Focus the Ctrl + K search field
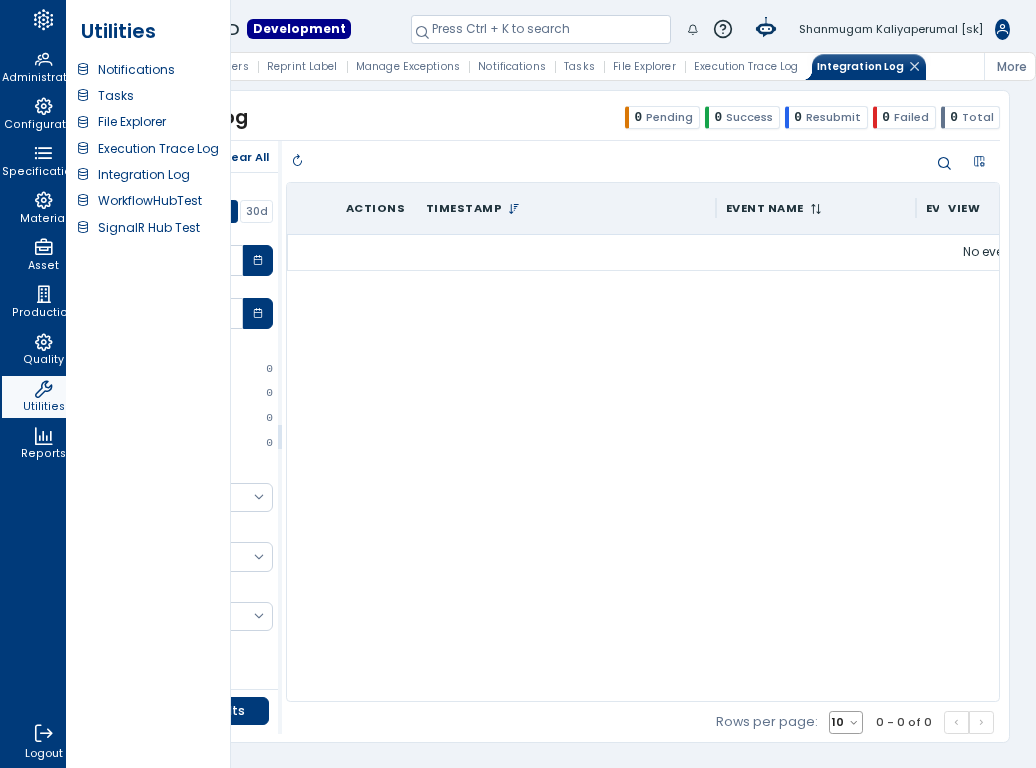The height and width of the screenshot is (768, 1036). (x=540, y=29)
